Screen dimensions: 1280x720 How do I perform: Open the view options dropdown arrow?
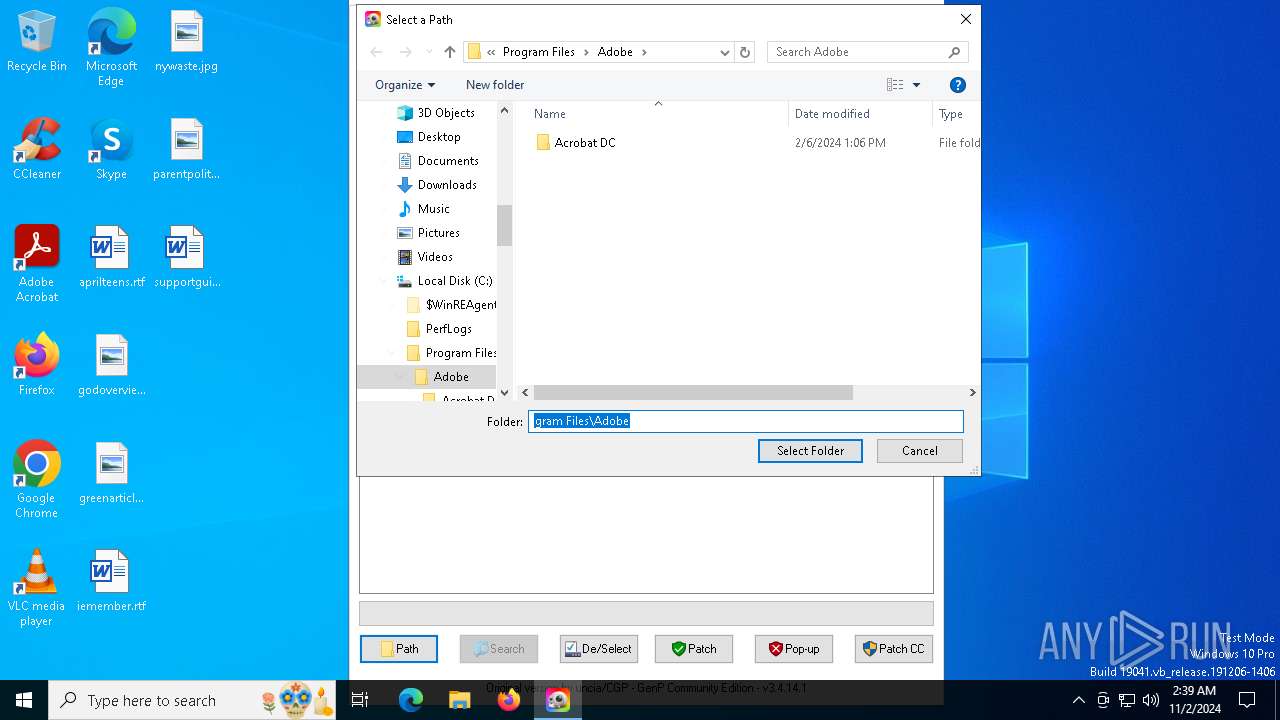click(x=916, y=85)
